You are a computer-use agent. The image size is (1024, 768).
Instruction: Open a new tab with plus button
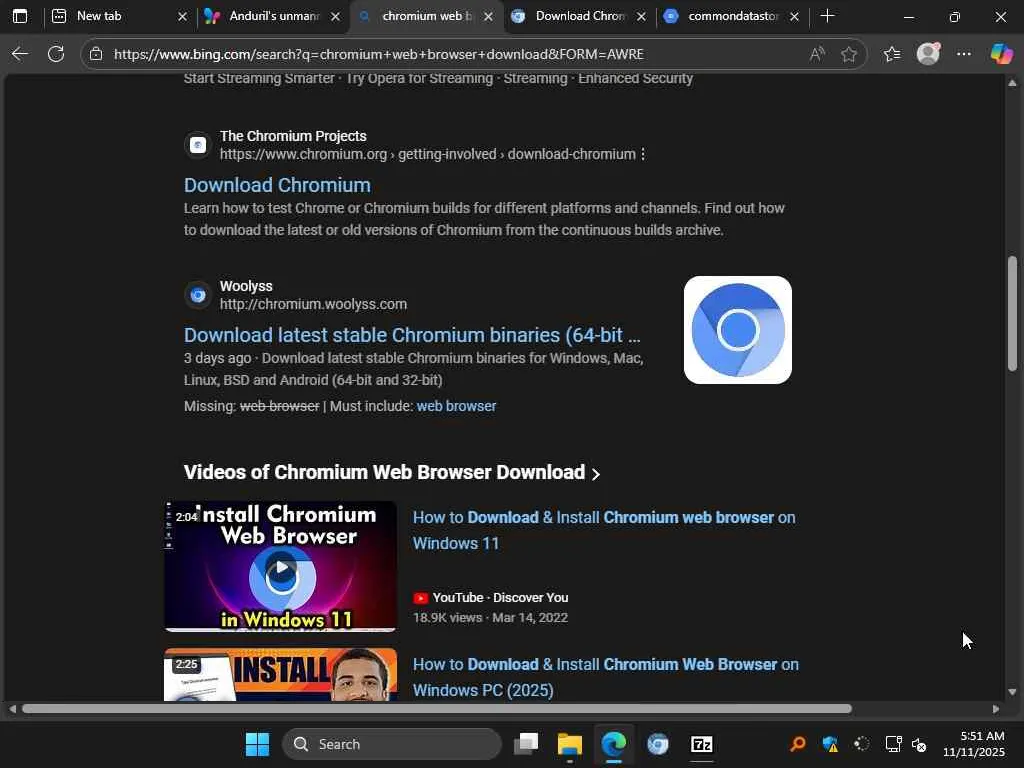tap(827, 16)
